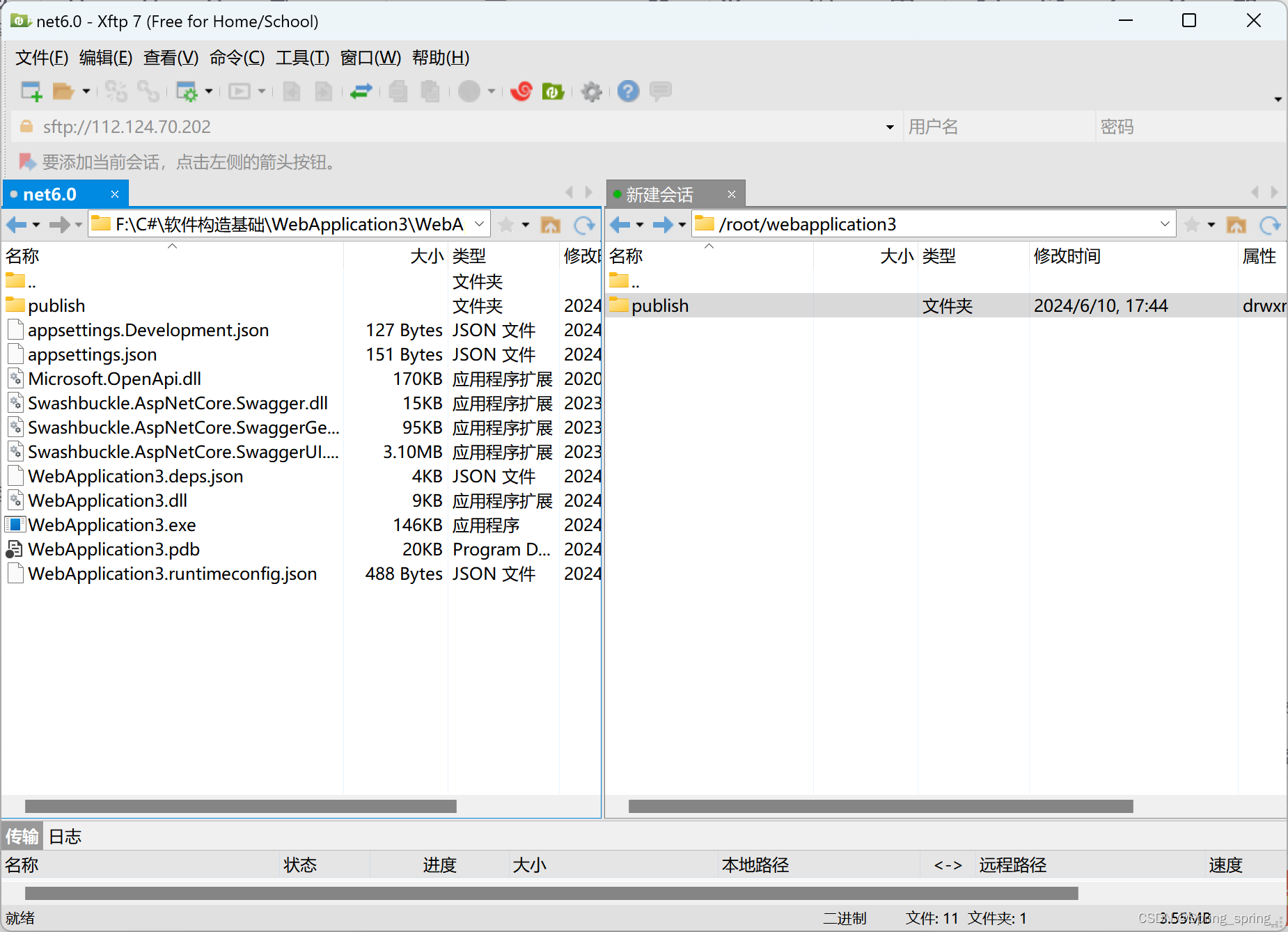Refresh the local file pane
1288x932 pixels.
click(x=584, y=224)
